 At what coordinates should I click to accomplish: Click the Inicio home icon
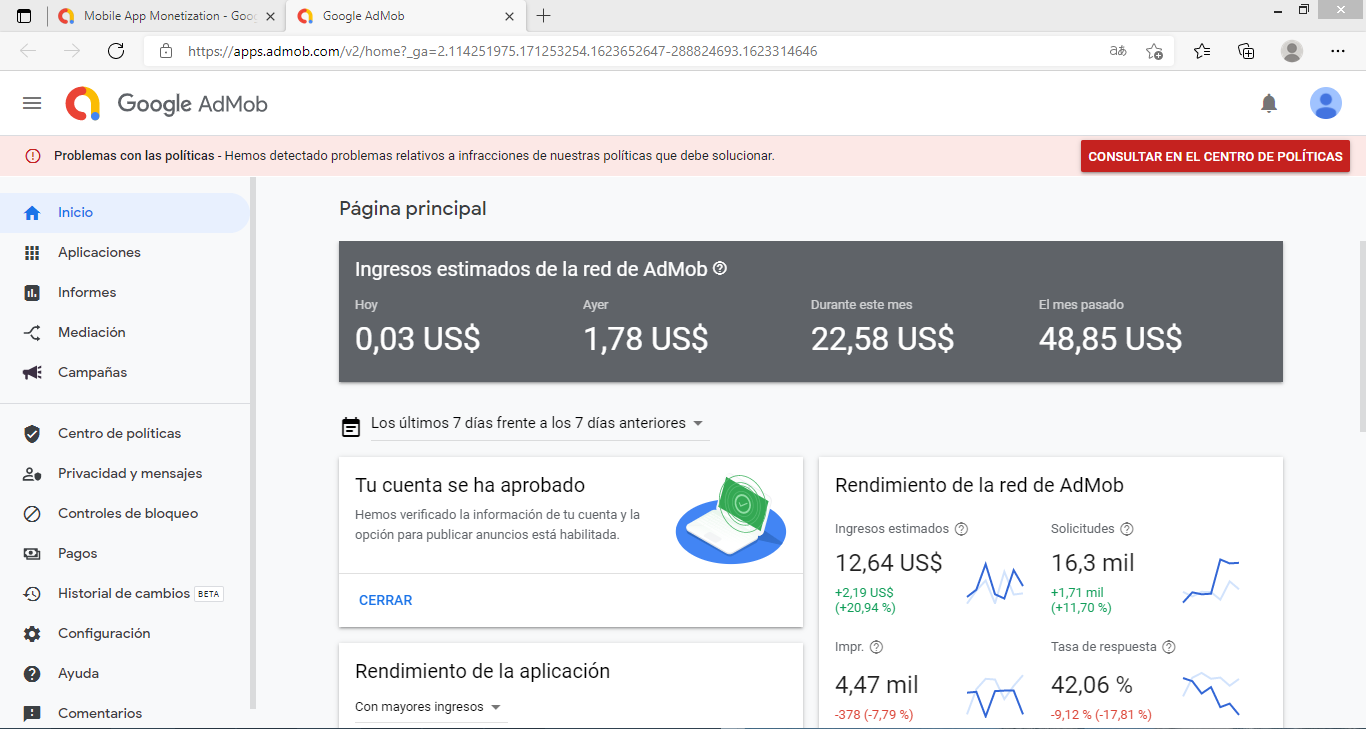click(x=32, y=213)
